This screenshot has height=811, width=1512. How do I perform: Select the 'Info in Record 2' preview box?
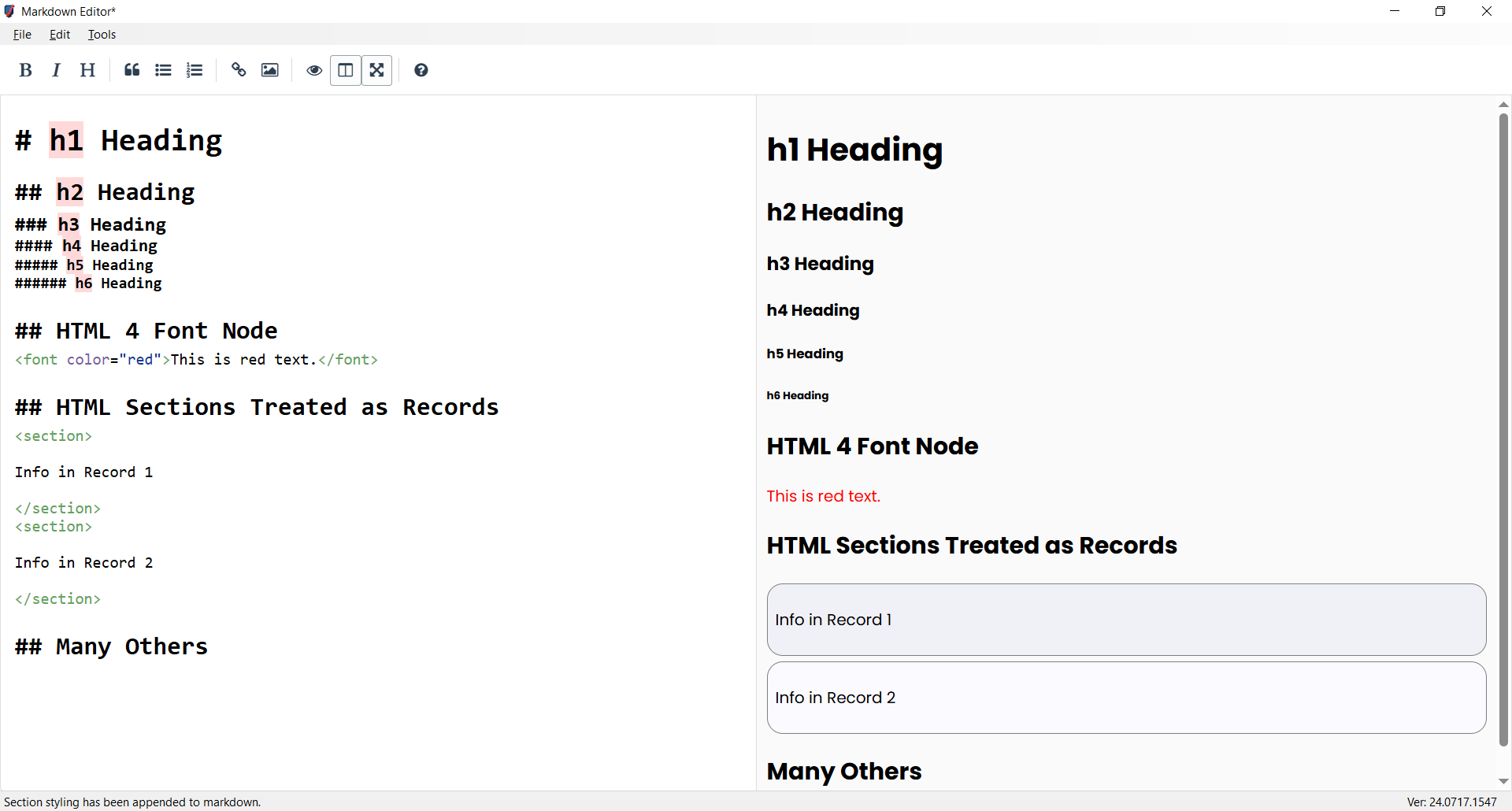(x=1126, y=698)
